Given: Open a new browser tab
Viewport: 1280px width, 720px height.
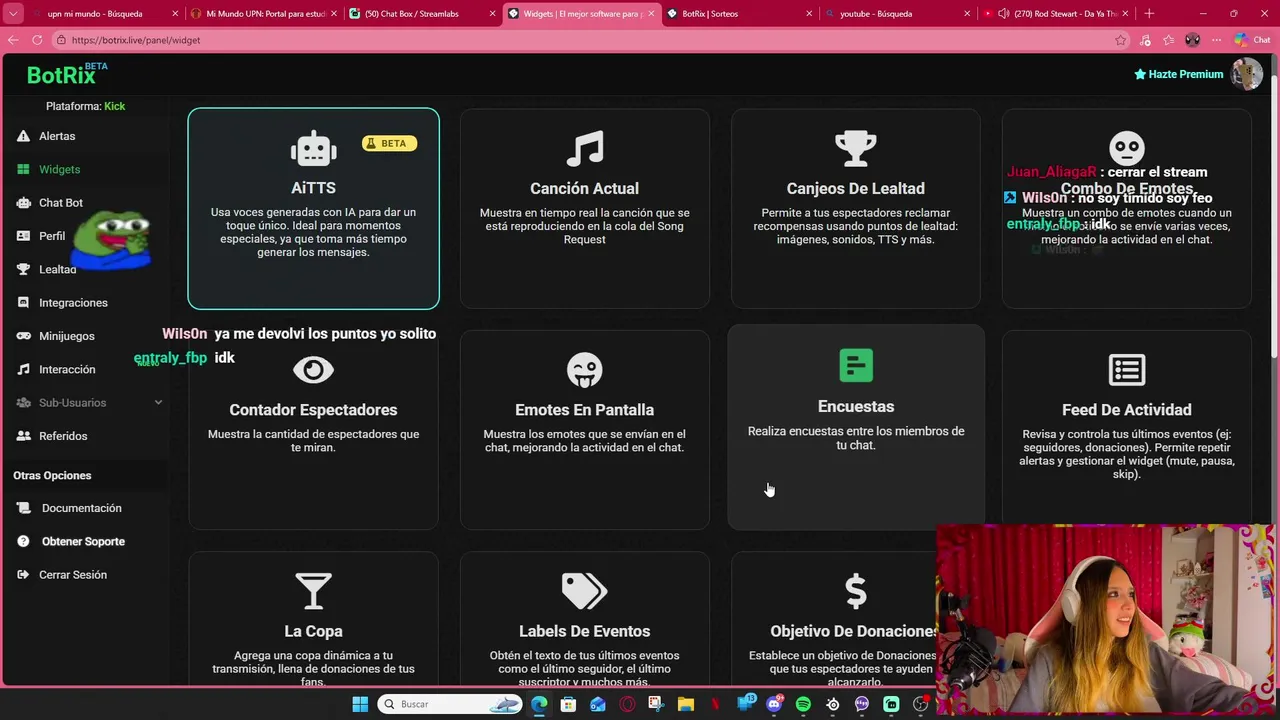Looking at the screenshot, I should (1149, 13).
